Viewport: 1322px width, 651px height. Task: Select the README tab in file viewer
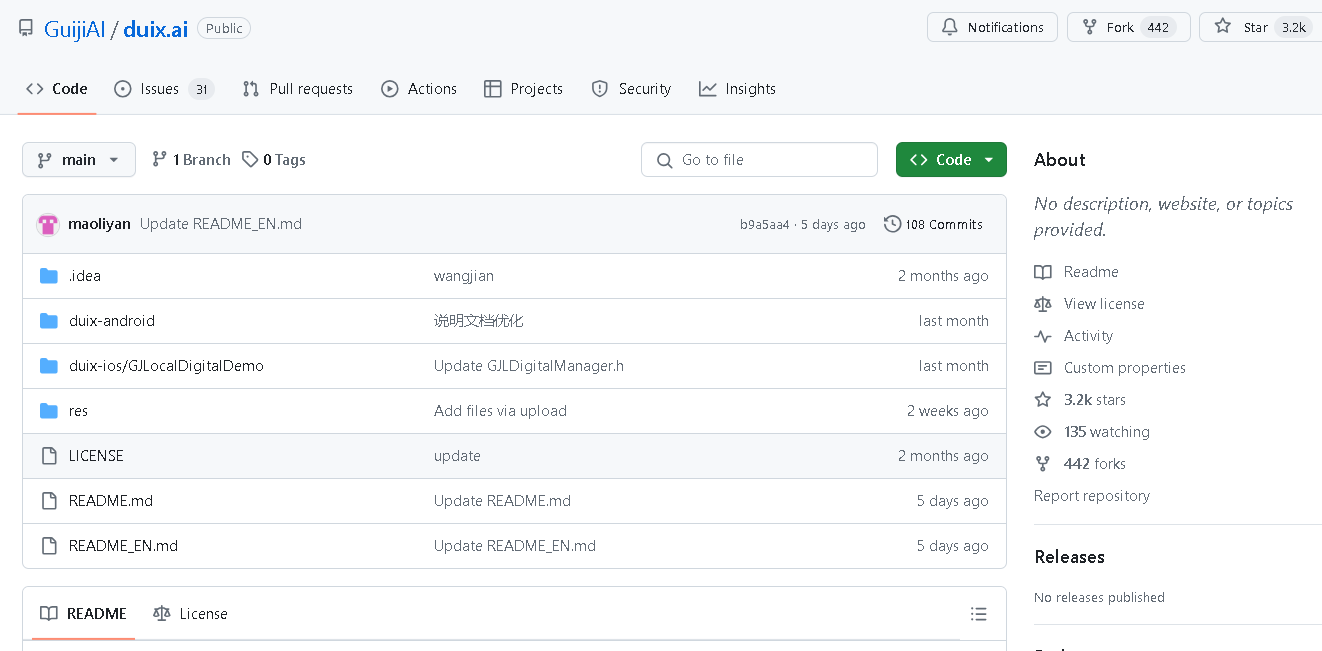pyautogui.click(x=83, y=614)
